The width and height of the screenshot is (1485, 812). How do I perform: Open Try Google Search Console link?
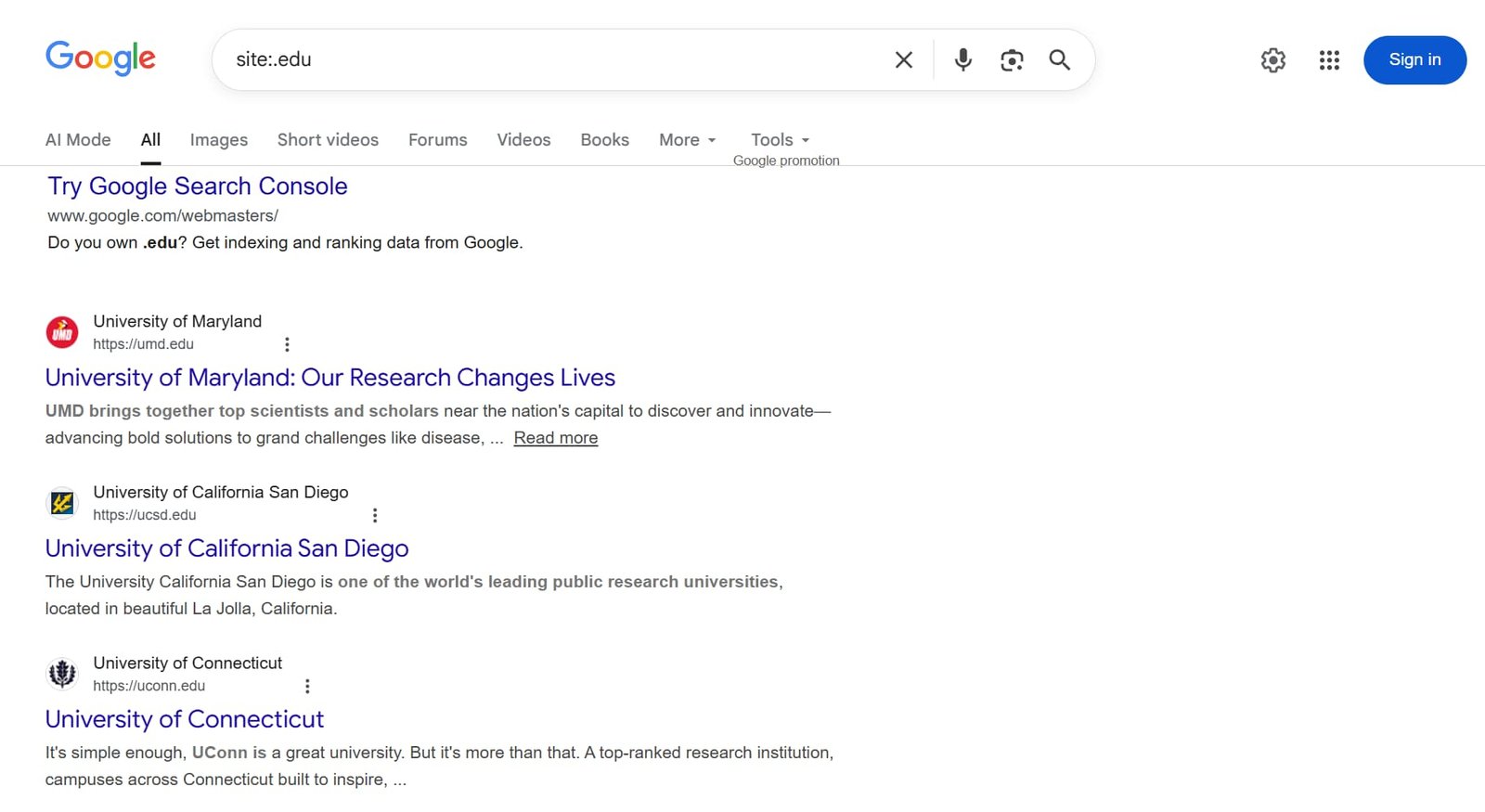pyautogui.click(x=198, y=187)
